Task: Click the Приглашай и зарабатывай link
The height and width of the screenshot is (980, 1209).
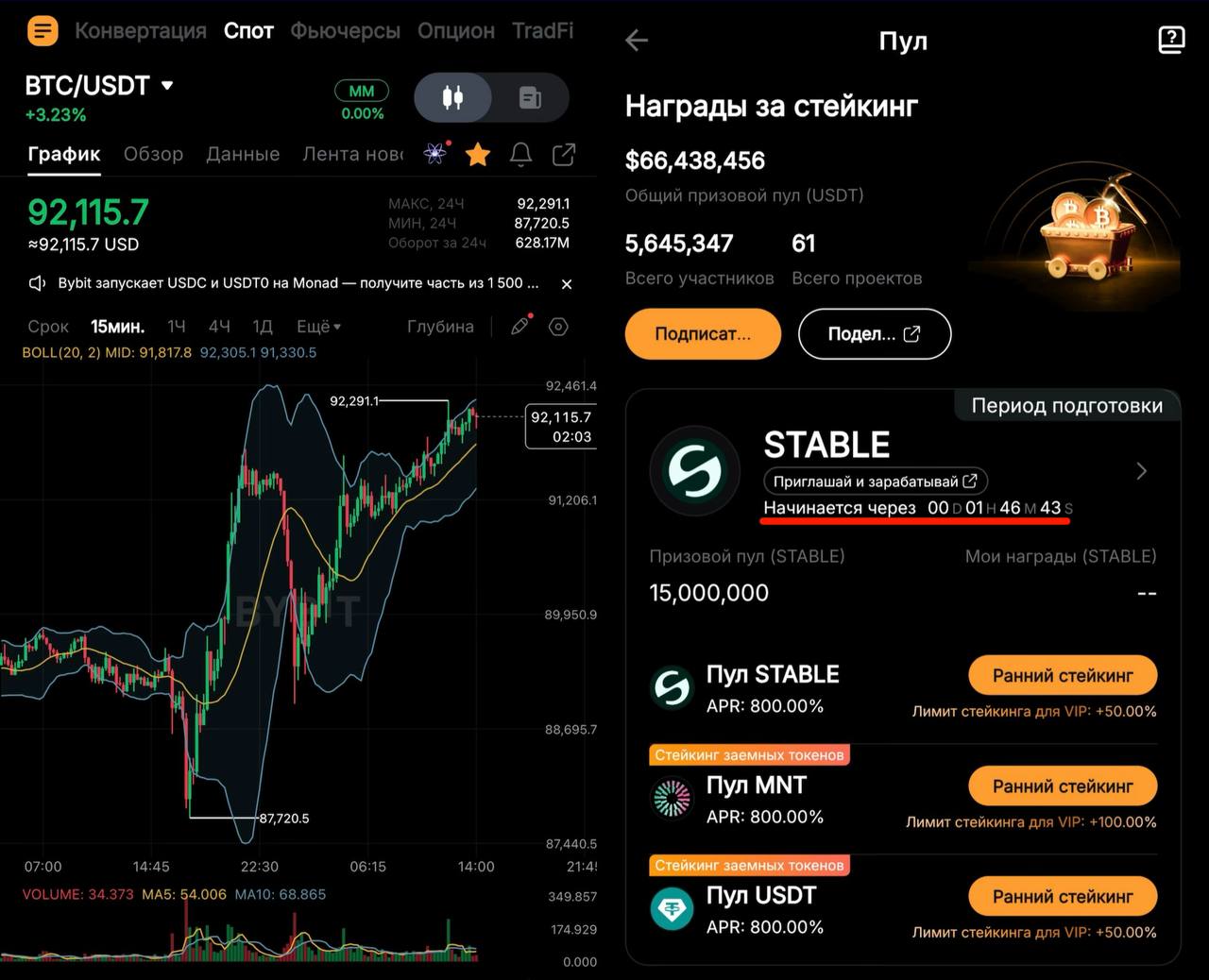Action: [875, 482]
